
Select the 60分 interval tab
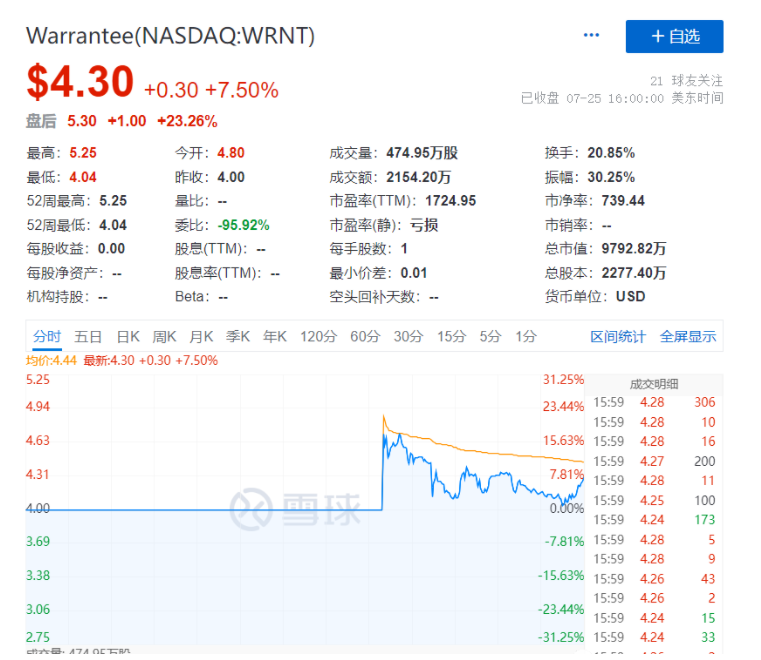[x=365, y=336]
